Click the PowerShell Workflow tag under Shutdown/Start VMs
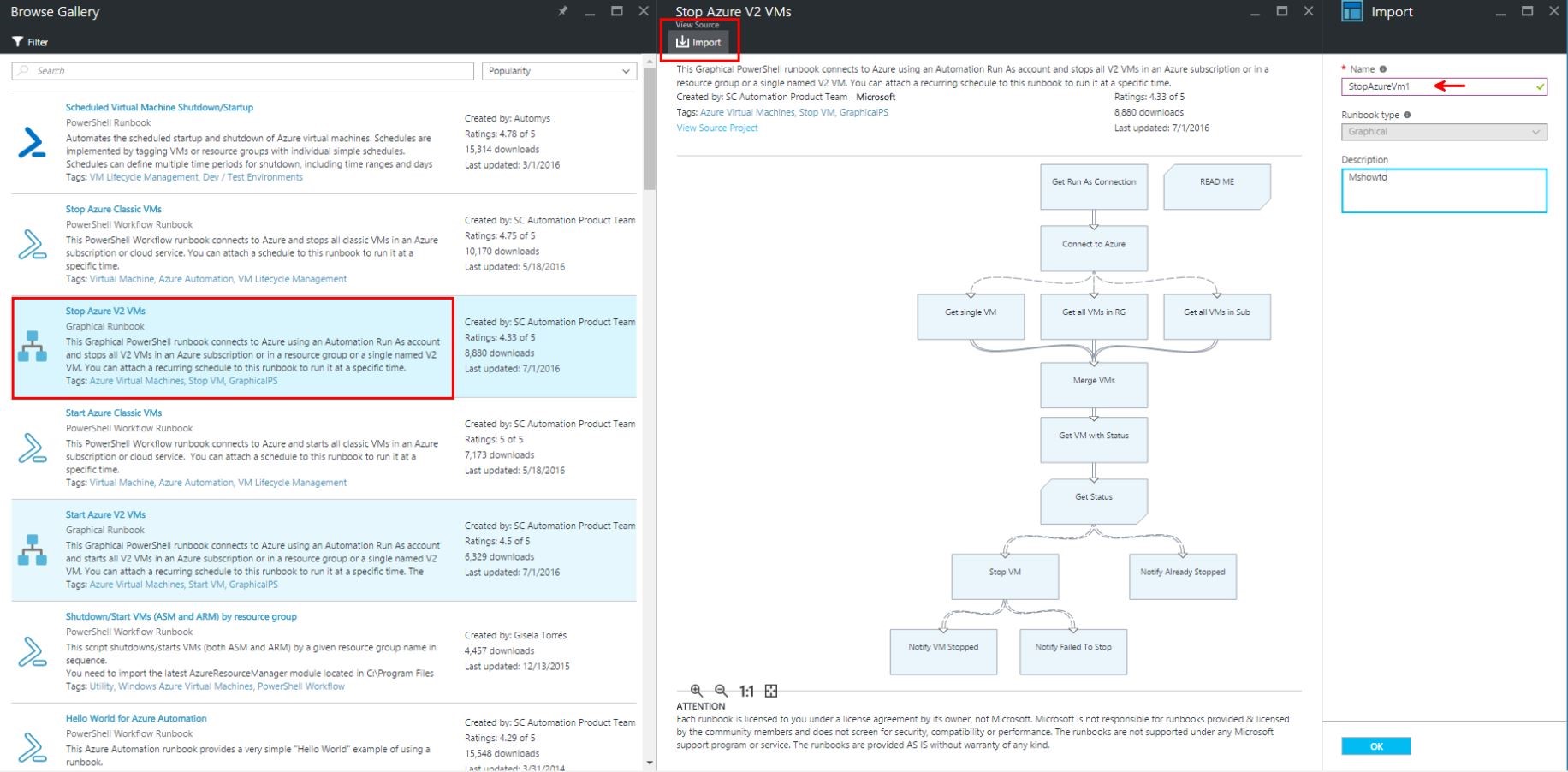This screenshot has width=1568, height=772. pyautogui.click(x=301, y=686)
